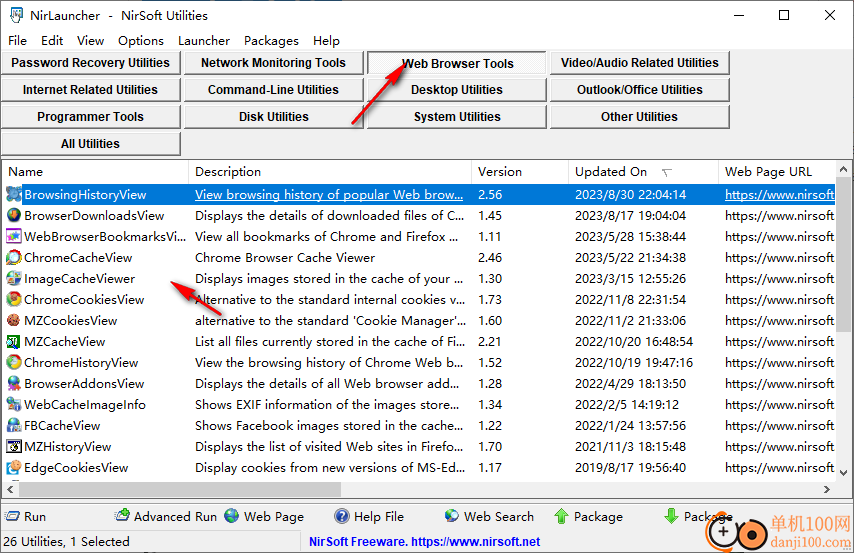This screenshot has height=553, width=854.
Task: Click the horizontal scrollbar right arrow
Action: point(827,489)
